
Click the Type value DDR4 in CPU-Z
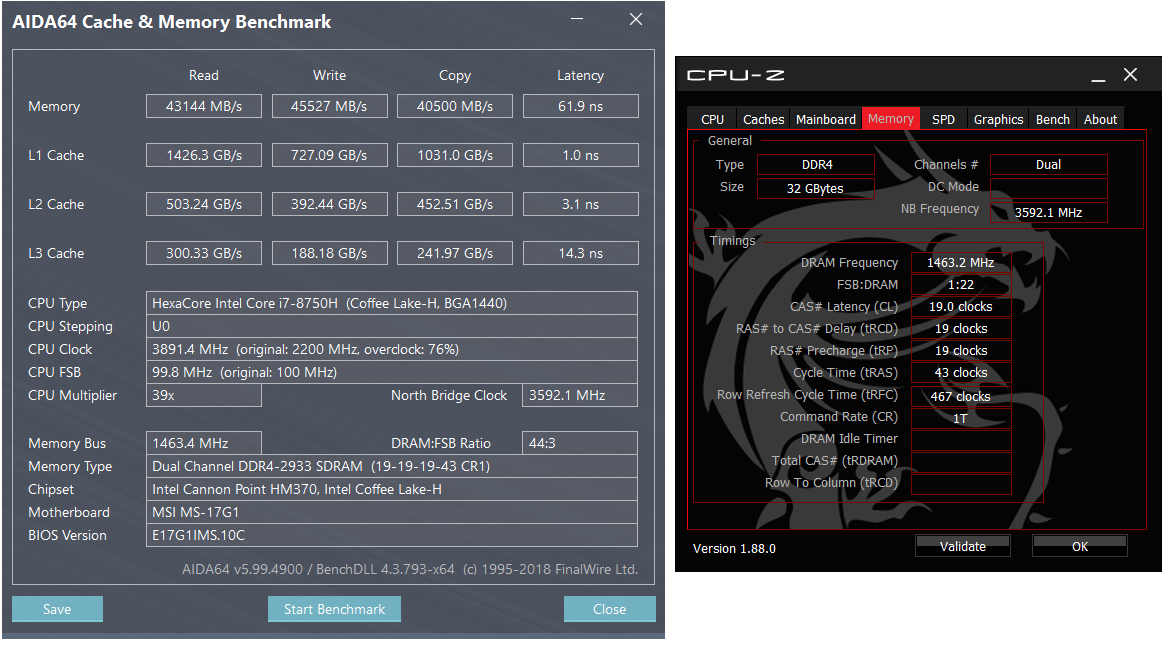(x=816, y=164)
